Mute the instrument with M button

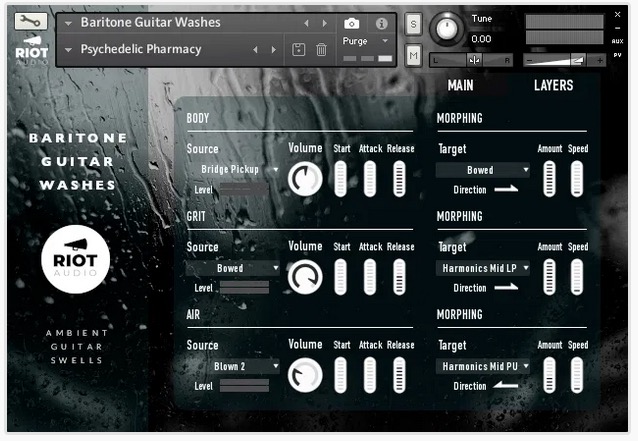pos(413,55)
